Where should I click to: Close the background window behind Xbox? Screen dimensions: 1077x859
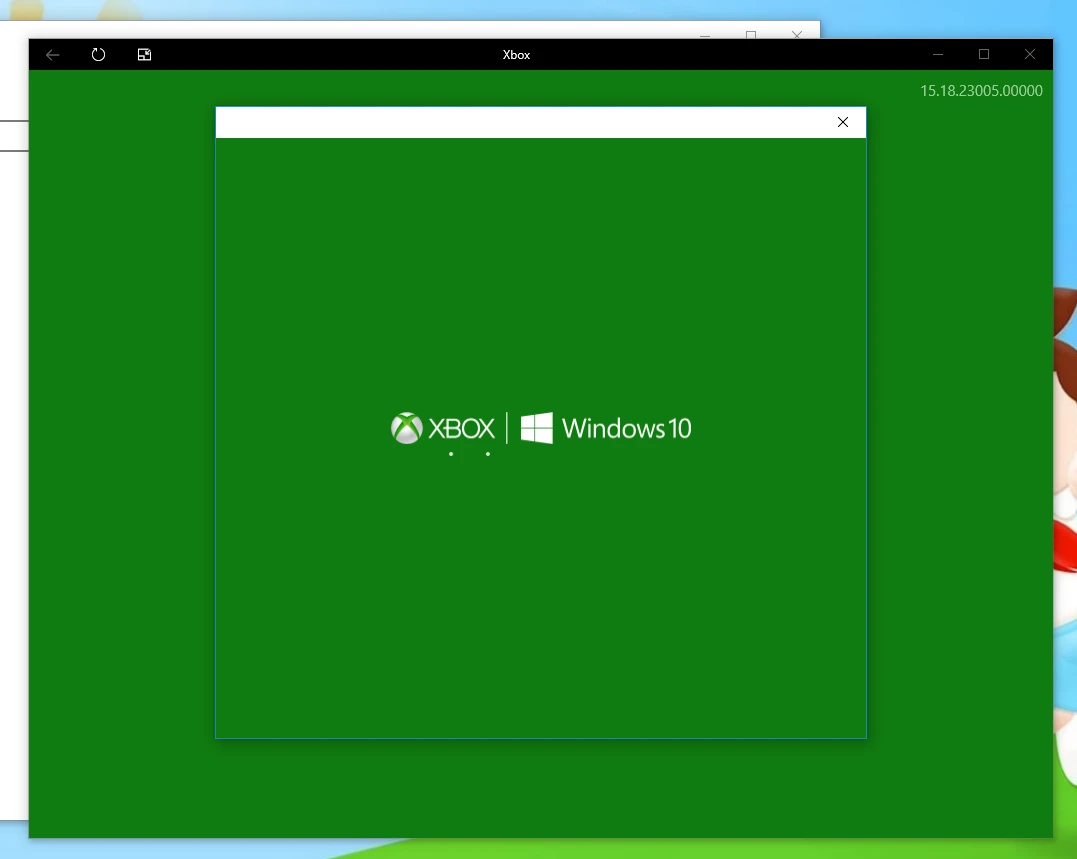797,34
